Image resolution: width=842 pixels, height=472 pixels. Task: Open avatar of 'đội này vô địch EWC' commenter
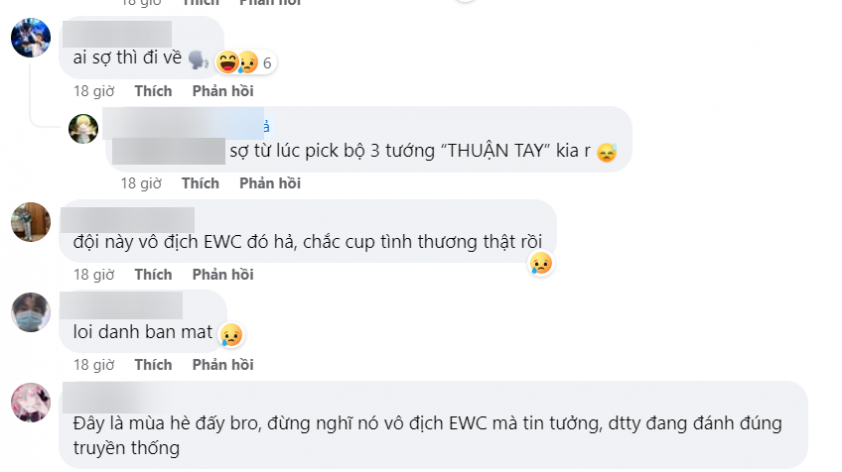(x=31, y=222)
